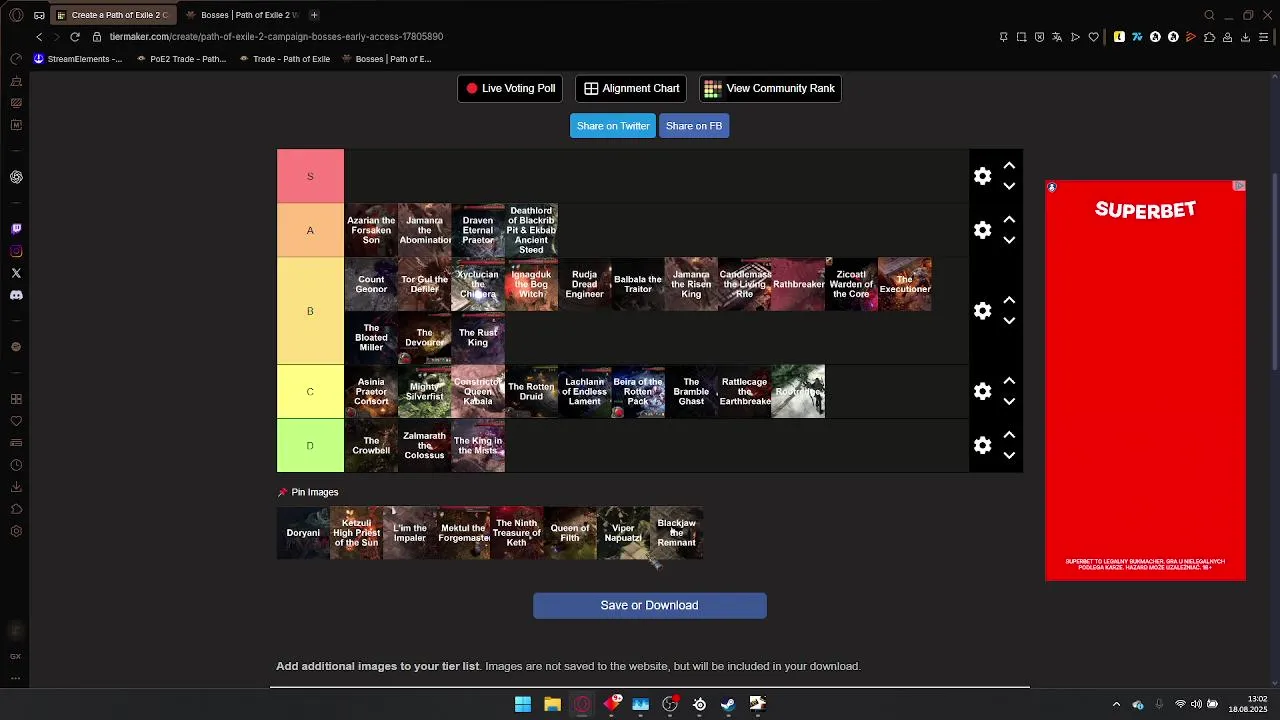This screenshot has width=1280, height=720.
Task: Open the sidebar settings gear icon
Action: click(x=16, y=531)
